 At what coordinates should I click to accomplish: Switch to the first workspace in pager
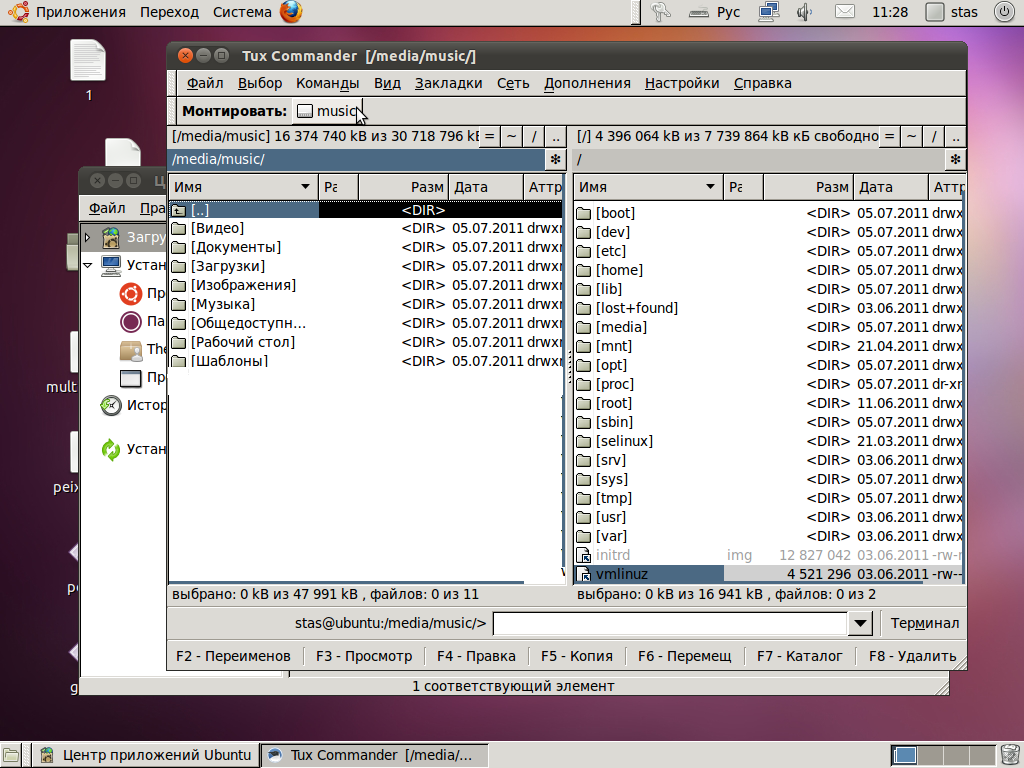[904, 755]
